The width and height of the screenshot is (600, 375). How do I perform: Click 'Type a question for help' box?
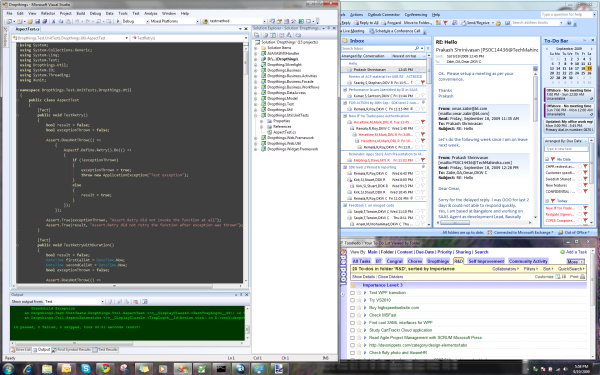566,15
